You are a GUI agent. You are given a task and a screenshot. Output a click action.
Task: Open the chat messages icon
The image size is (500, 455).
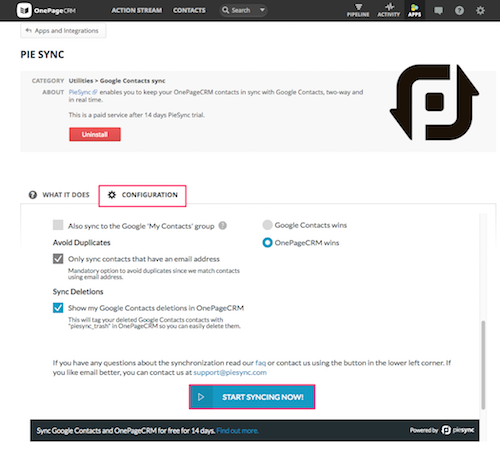(438, 11)
